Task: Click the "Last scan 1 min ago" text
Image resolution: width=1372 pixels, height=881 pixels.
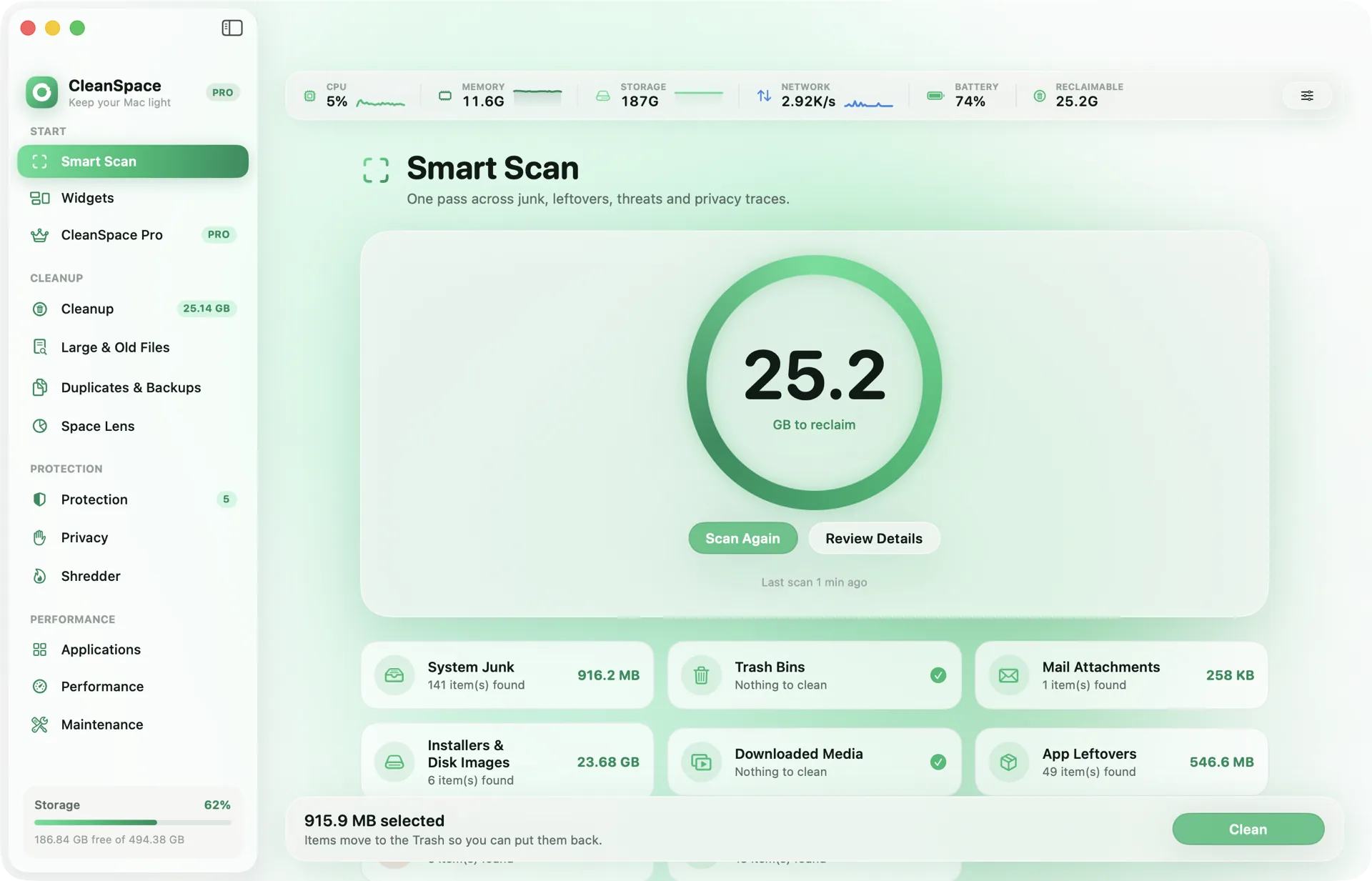Action: (x=814, y=582)
